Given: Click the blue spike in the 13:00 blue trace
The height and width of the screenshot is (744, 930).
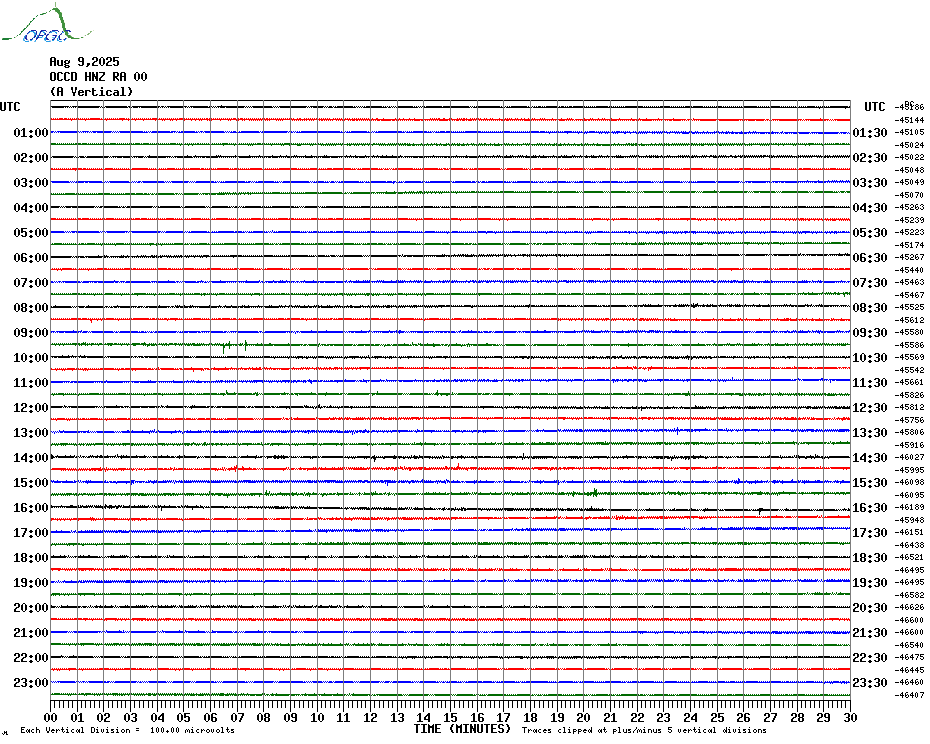Looking at the screenshot, I should [677, 431].
